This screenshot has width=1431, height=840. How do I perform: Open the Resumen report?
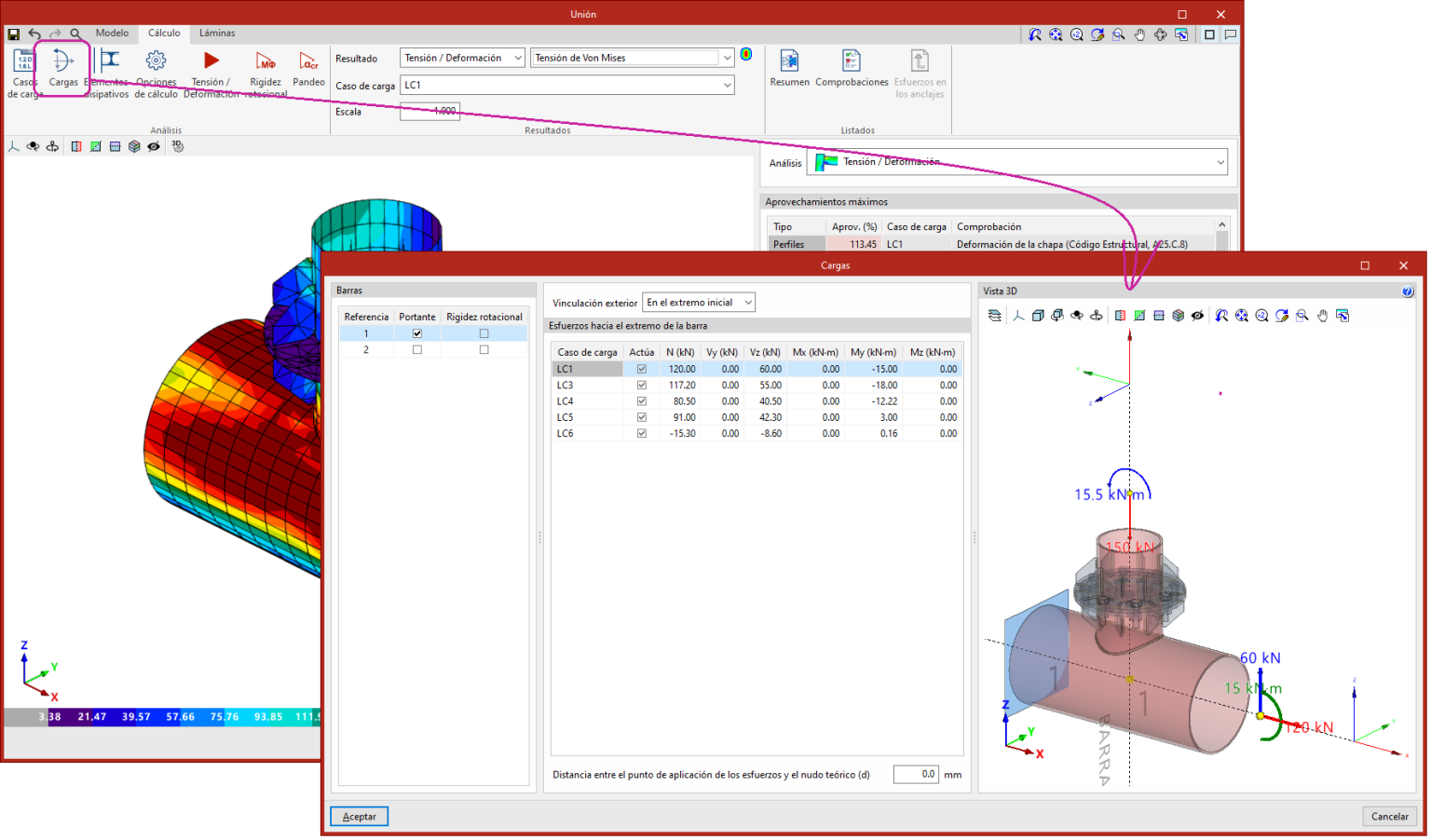789,68
